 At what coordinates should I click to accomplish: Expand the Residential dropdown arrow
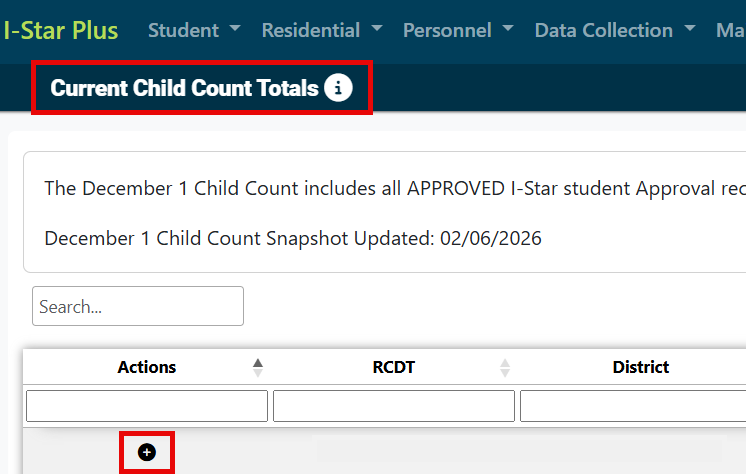376,30
